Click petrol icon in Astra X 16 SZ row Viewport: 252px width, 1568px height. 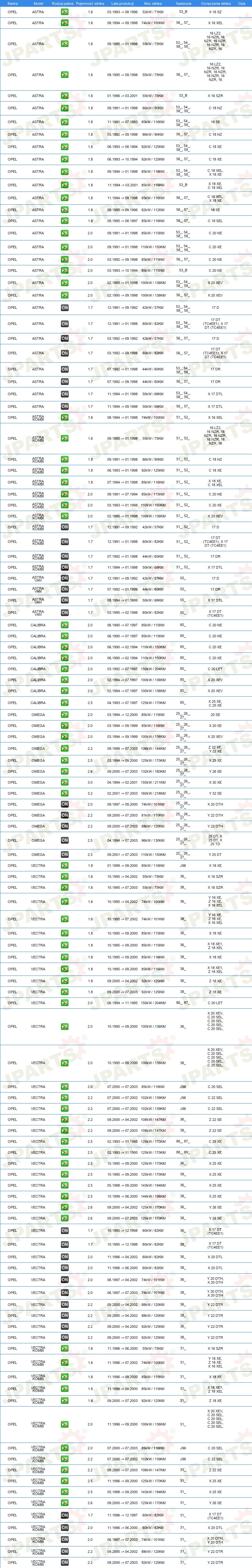[64, 12]
